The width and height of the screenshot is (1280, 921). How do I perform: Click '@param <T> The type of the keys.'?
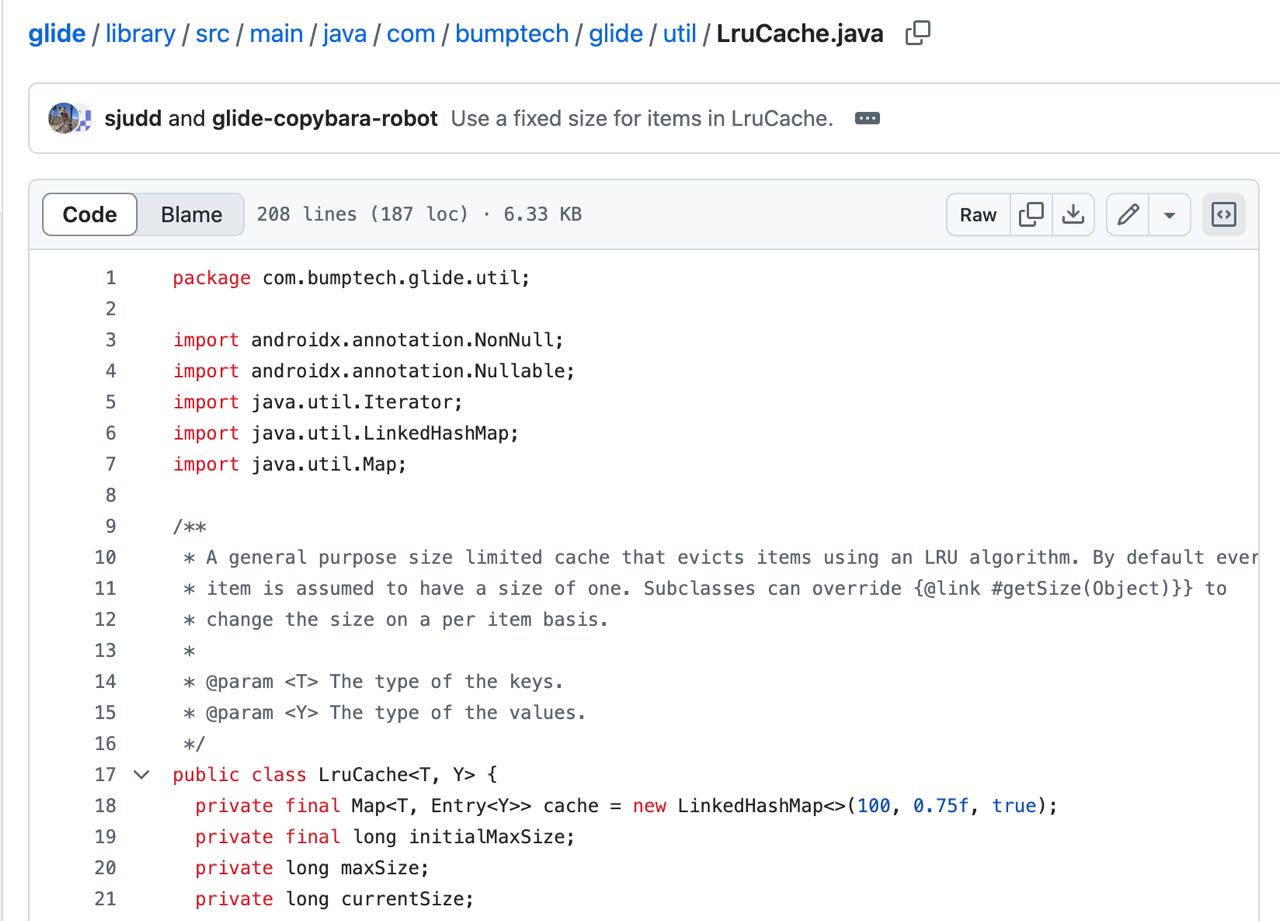click(x=385, y=681)
